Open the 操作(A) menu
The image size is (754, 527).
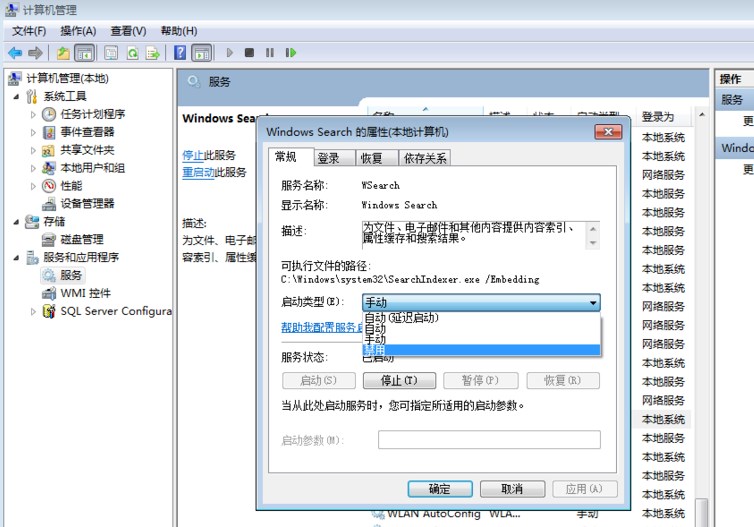coord(78,31)
